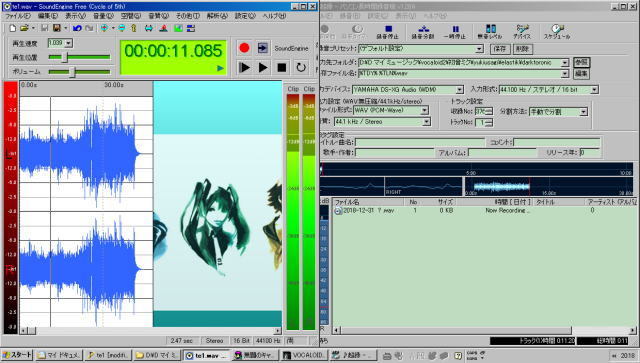
Task: Click the スケジュール schedule icon
Action: pyautogui.click(x=557, y=32)
